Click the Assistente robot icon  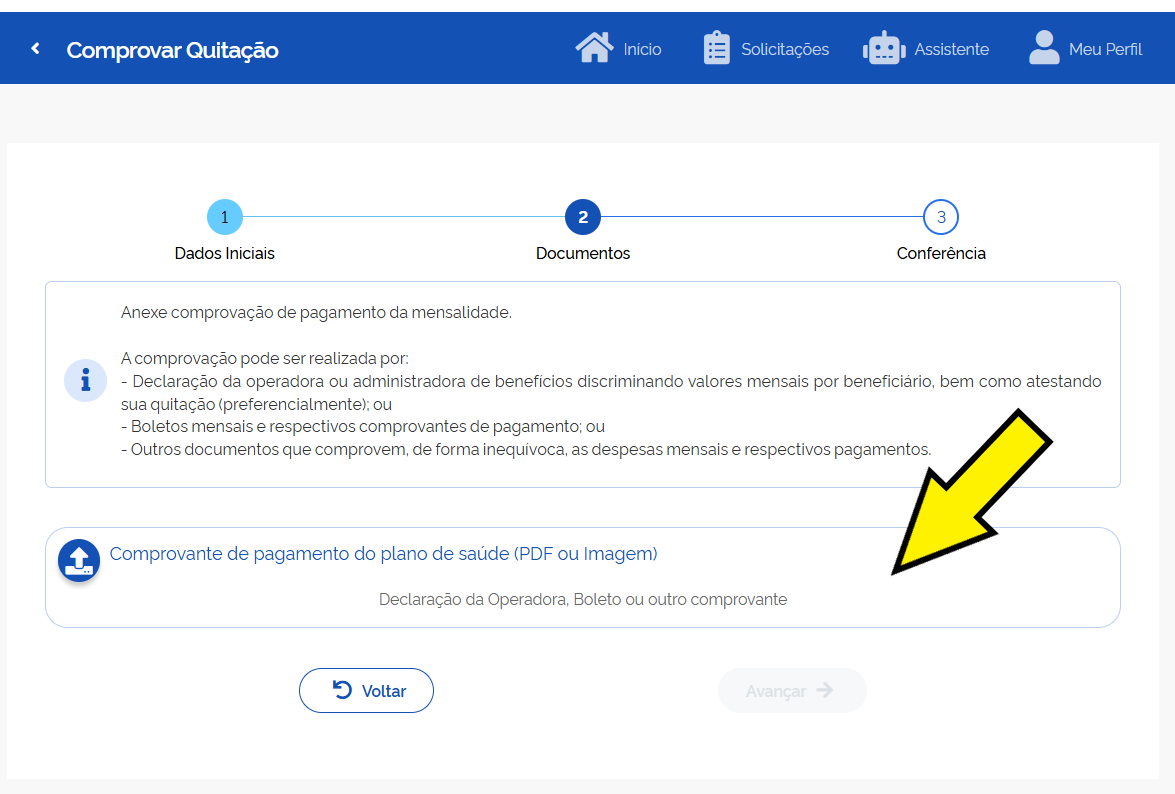[x=883, y=48]
